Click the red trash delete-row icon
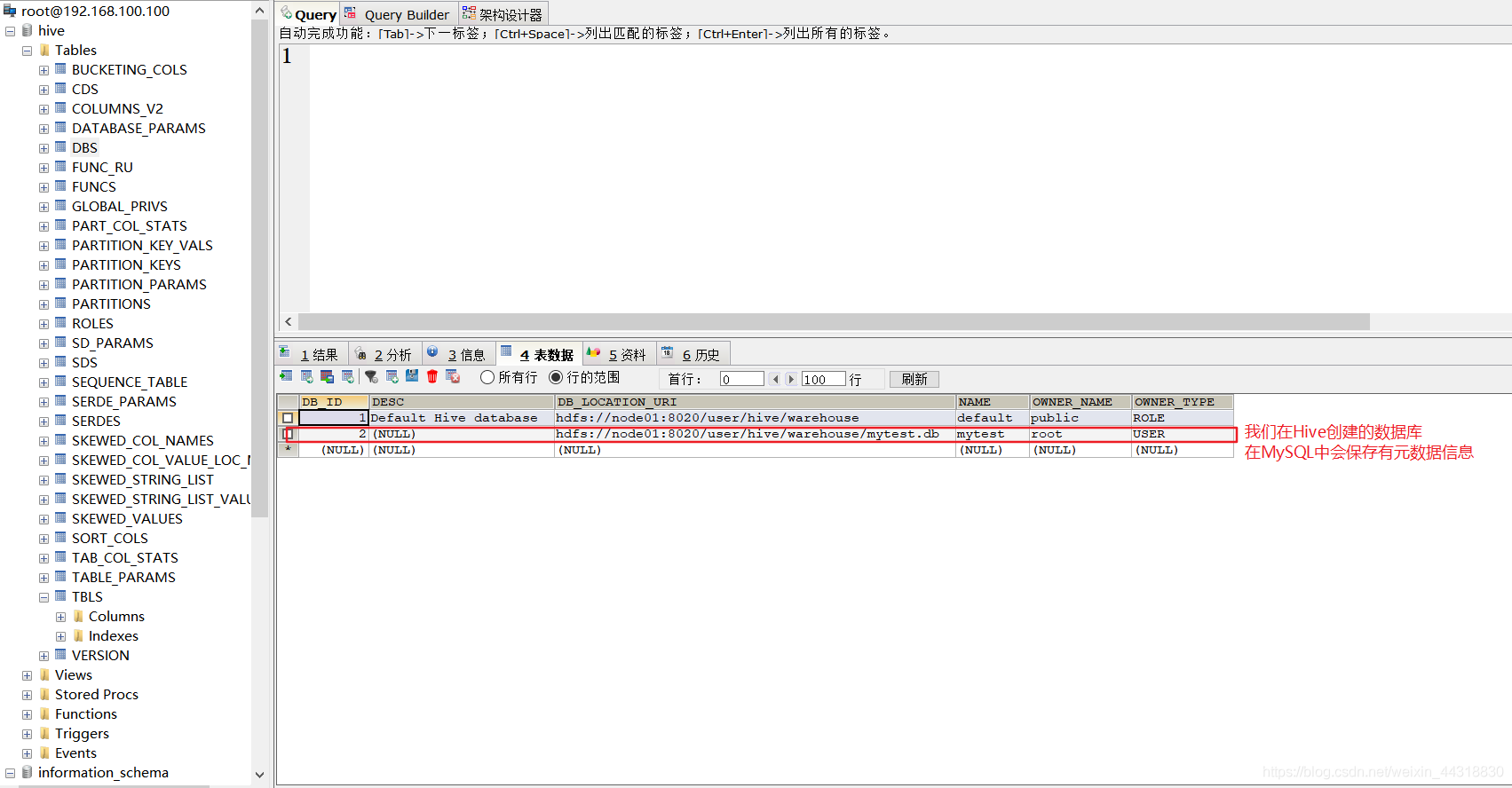 (x=432, y=376)
